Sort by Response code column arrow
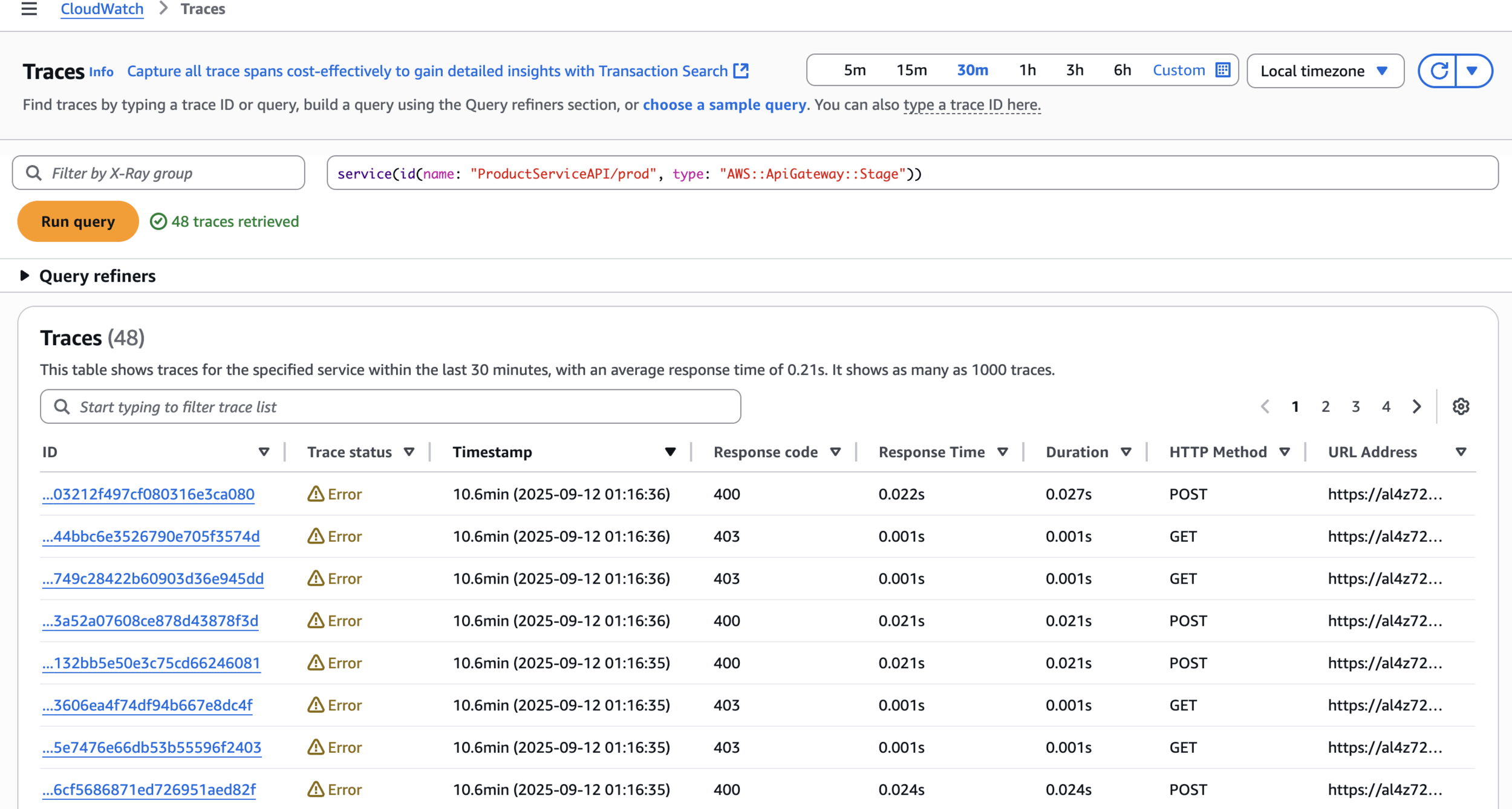1512x809 pixels. 836,452
